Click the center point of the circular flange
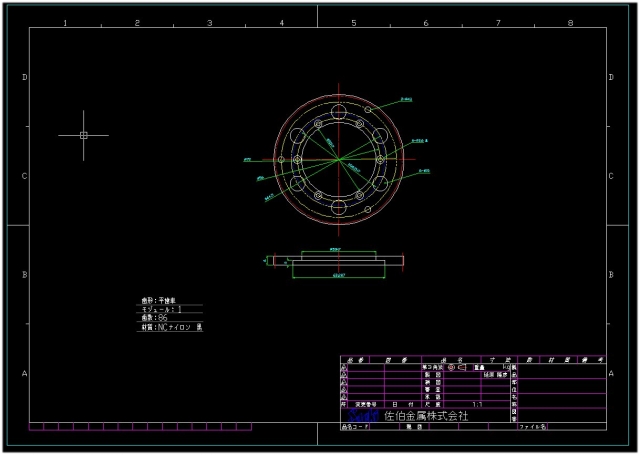Image resolution: width=640 pixels, height=455 pixels. click(338, 159)
